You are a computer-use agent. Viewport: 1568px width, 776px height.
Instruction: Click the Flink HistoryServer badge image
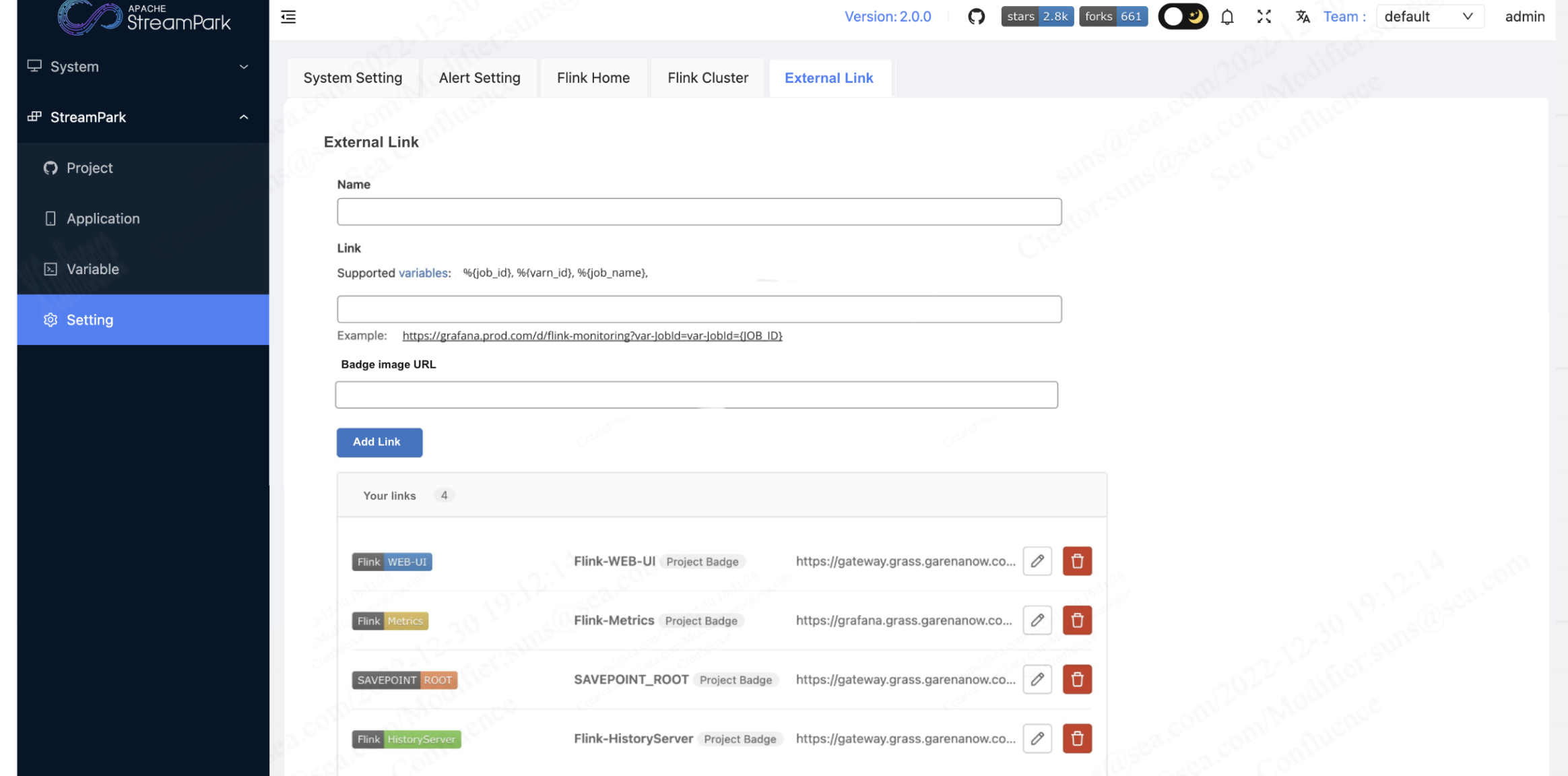click(x=406, y=740)
